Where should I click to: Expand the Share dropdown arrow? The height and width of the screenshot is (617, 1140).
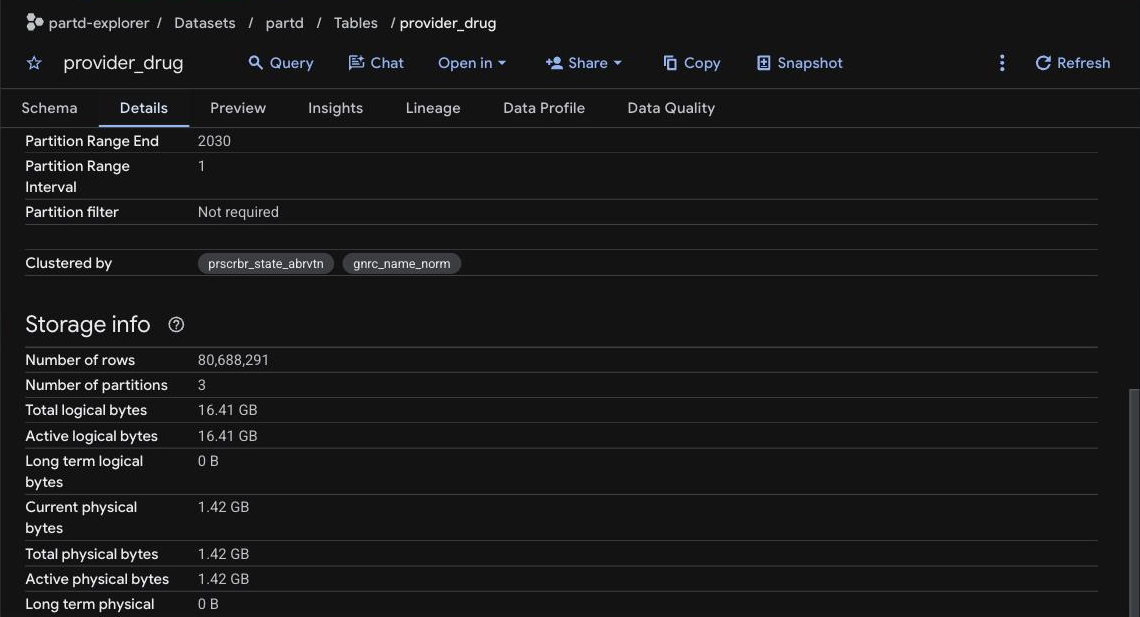[x=618, y=63]
